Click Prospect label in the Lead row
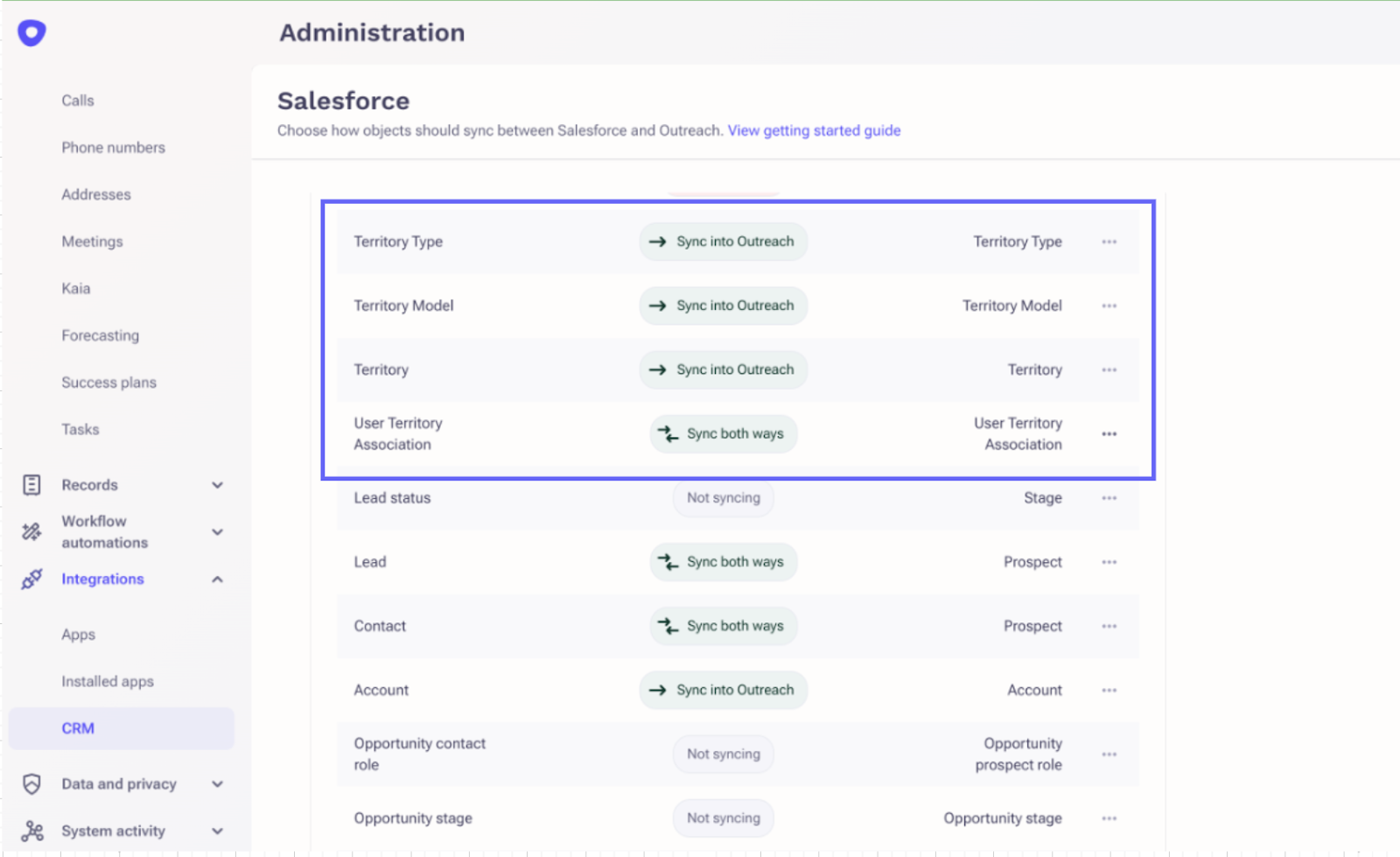 1032,562
